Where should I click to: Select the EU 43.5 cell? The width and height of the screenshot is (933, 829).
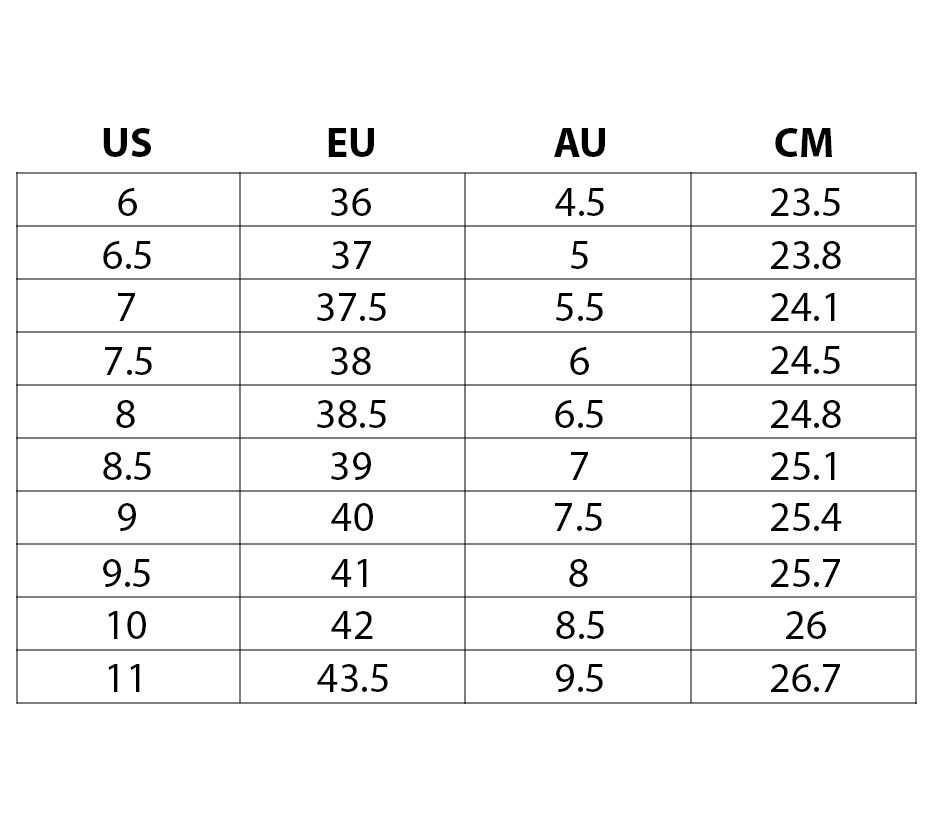(x=351, y=679)
